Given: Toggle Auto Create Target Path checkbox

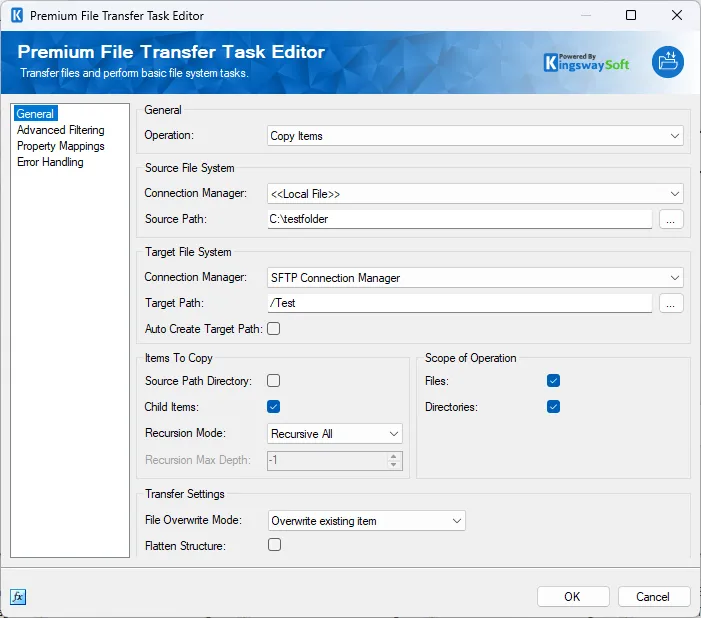Looking at the screenshot, I should click(274, 329).
